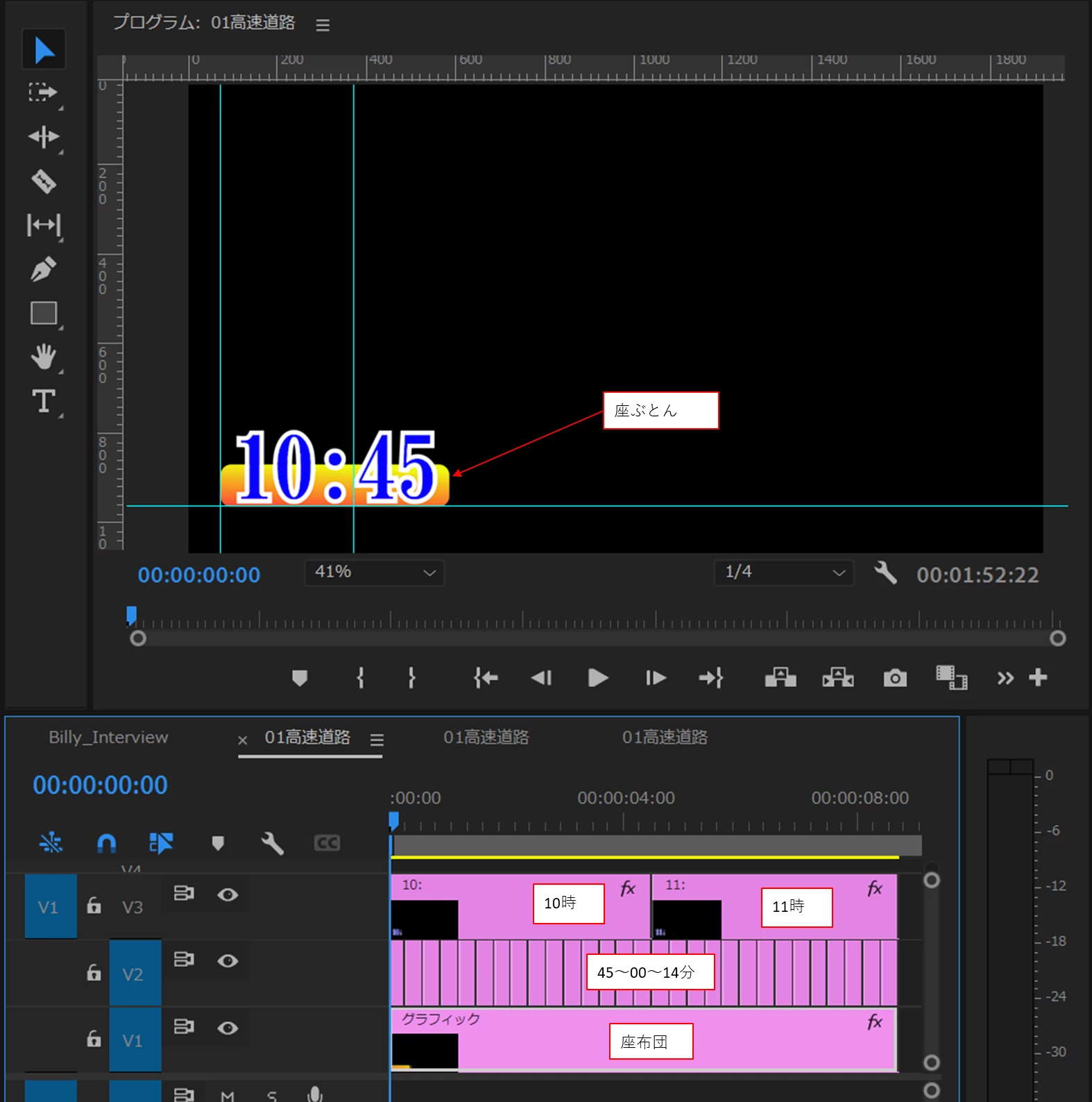Hide track V1 output

[x=228, y=1028]
